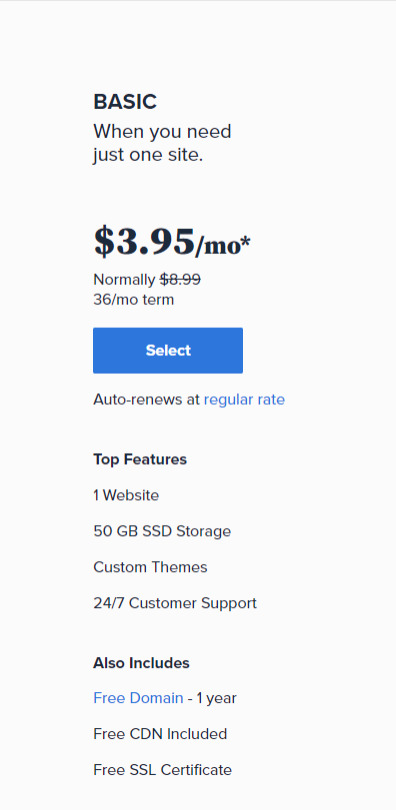The height and width of the screenshot is (810, 396).
Task: Open the Free Domain link
Action: 138,698
